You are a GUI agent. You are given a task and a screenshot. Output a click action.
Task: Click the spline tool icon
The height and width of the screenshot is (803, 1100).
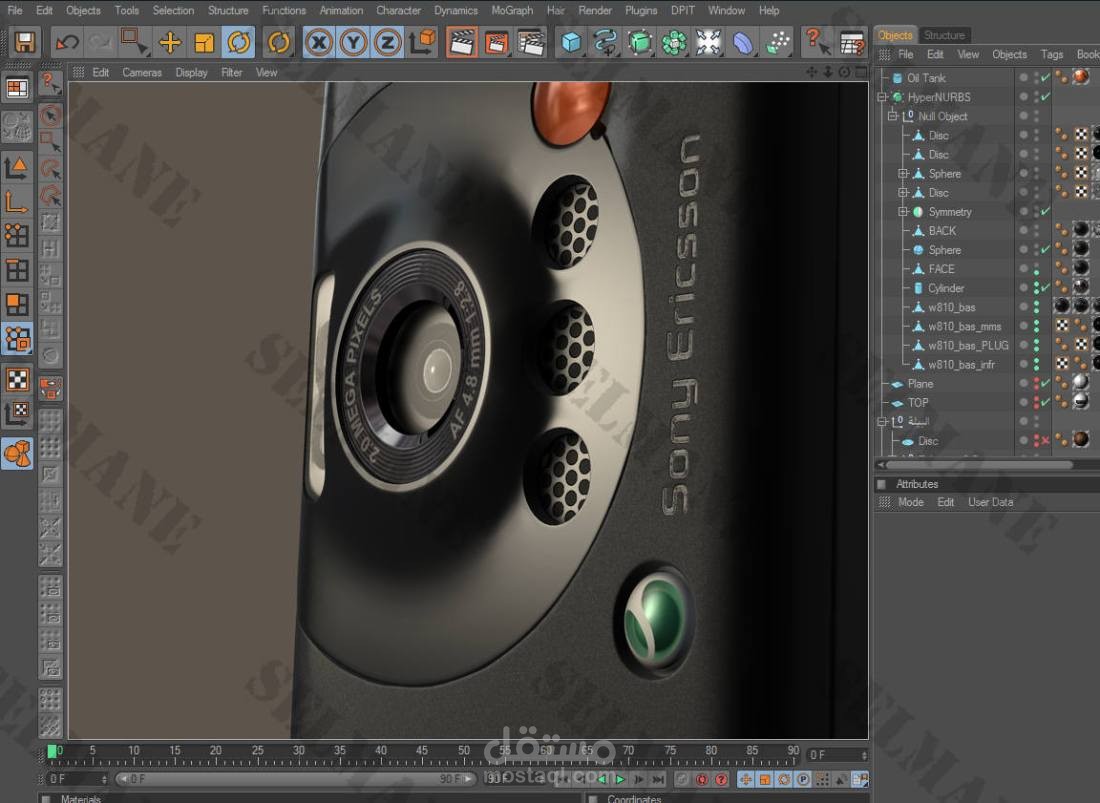pos(605,42)
